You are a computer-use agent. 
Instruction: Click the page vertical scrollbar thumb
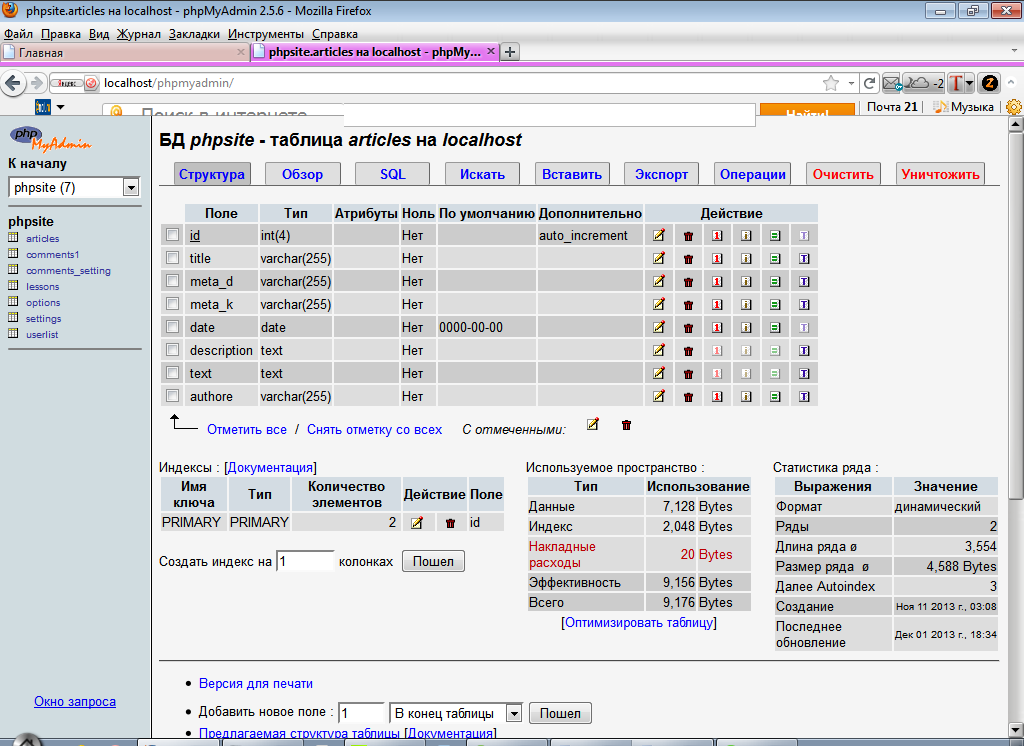coord(1016,316)
